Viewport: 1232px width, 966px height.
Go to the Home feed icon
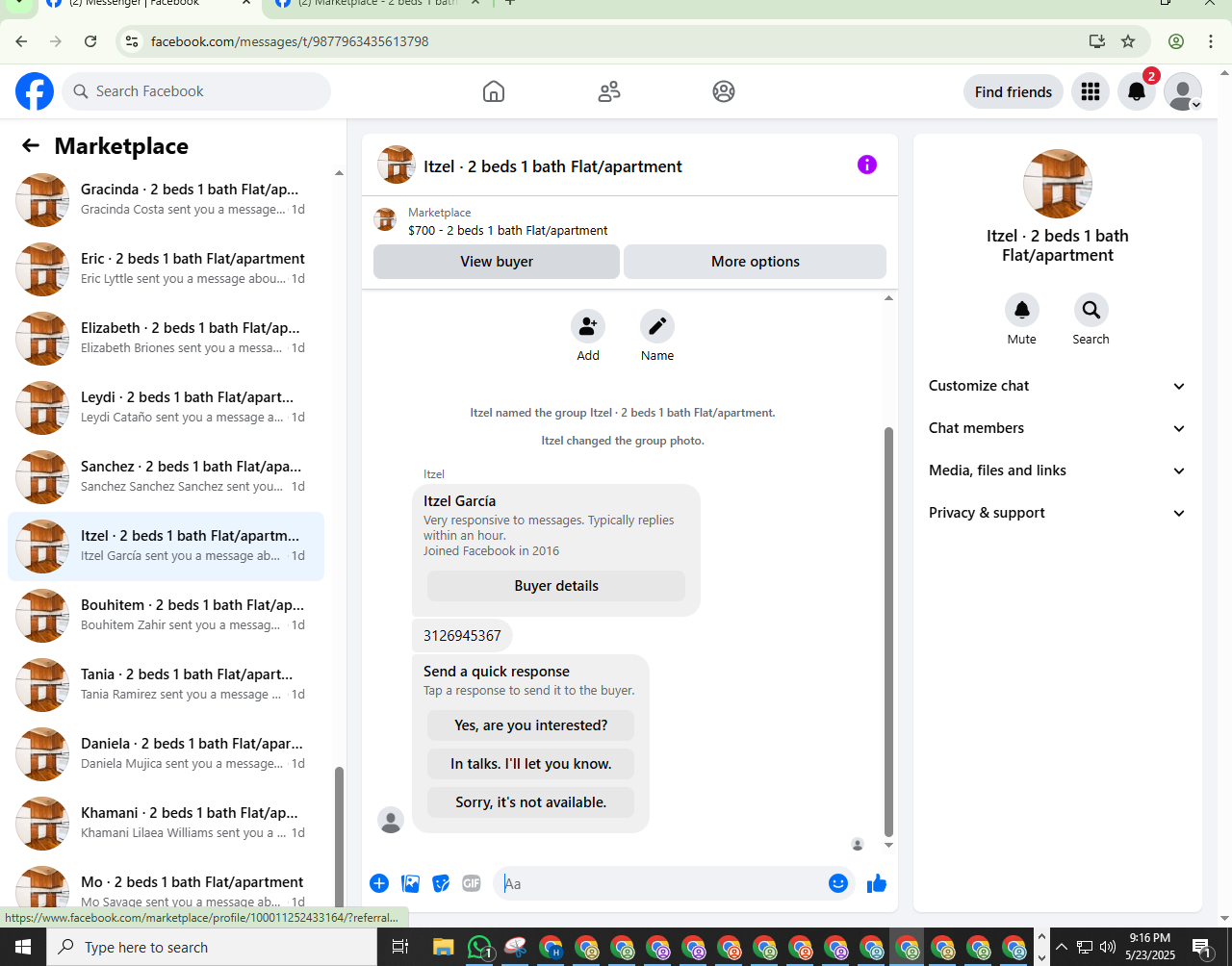[x=494, y=91]
